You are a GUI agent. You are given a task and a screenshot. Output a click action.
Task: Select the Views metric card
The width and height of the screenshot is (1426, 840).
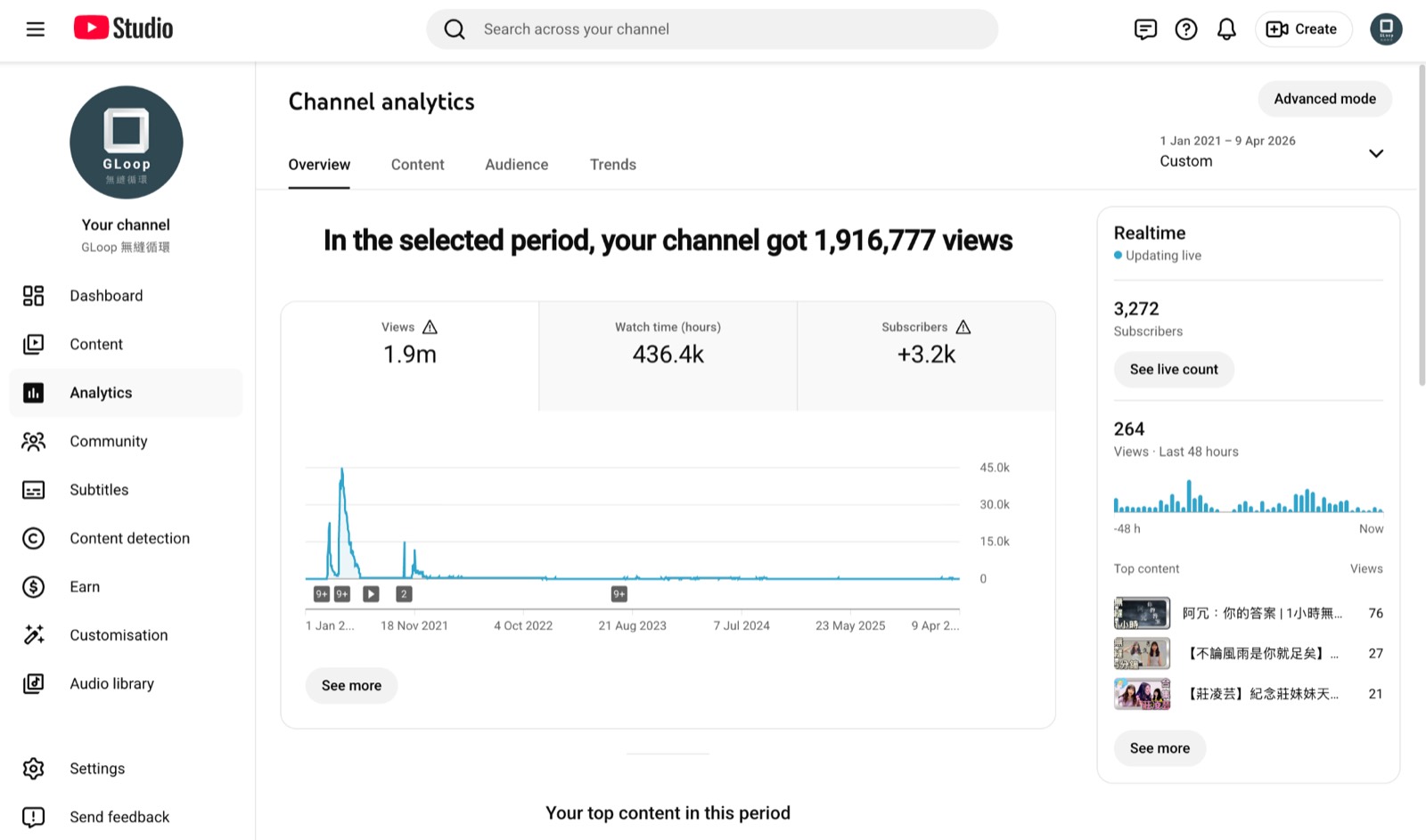point(410,355)
